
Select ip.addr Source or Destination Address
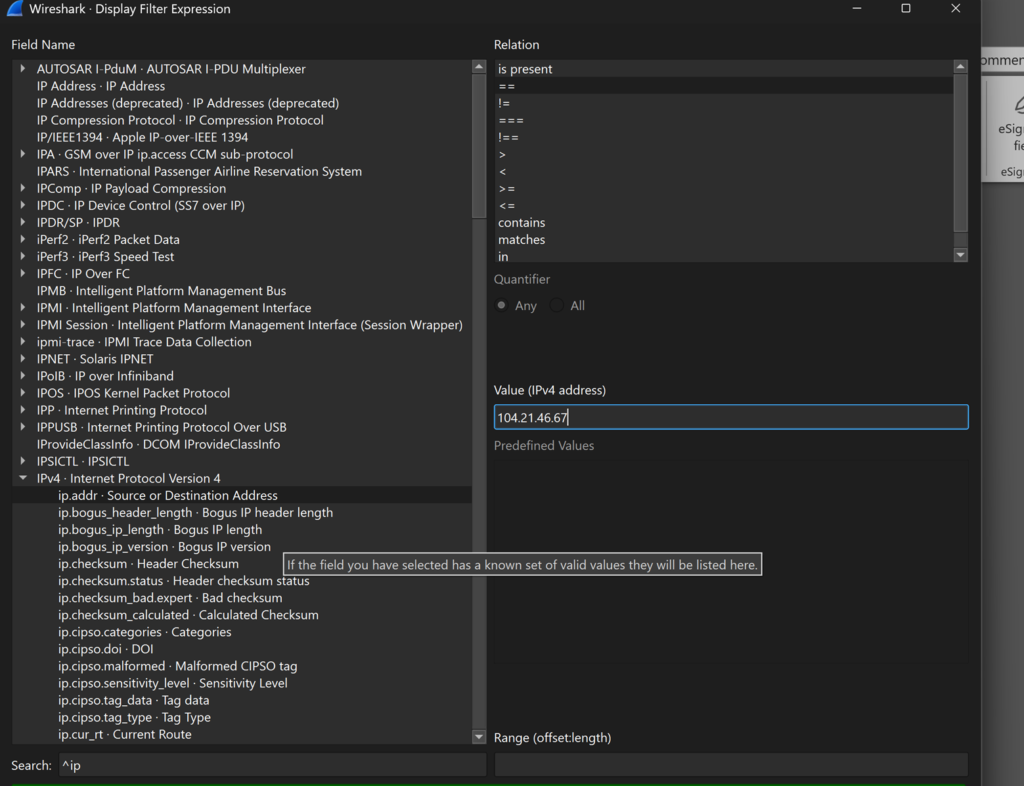pyautogui.click(x=167, y=496)
